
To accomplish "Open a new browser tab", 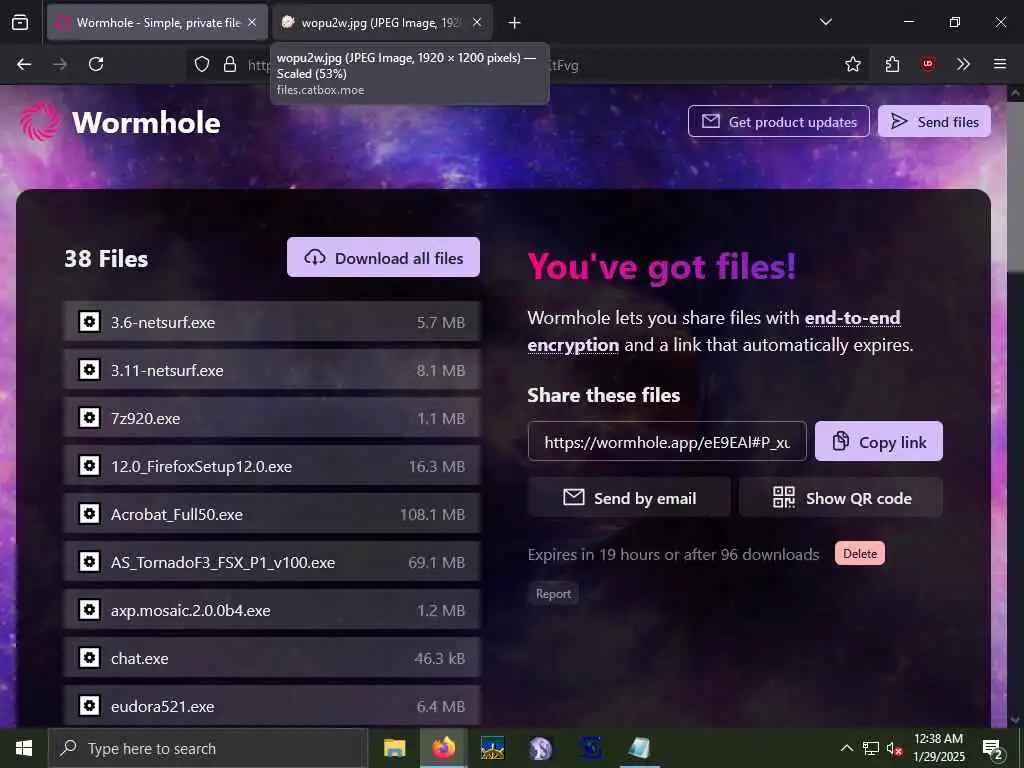I will coord(514,23).
